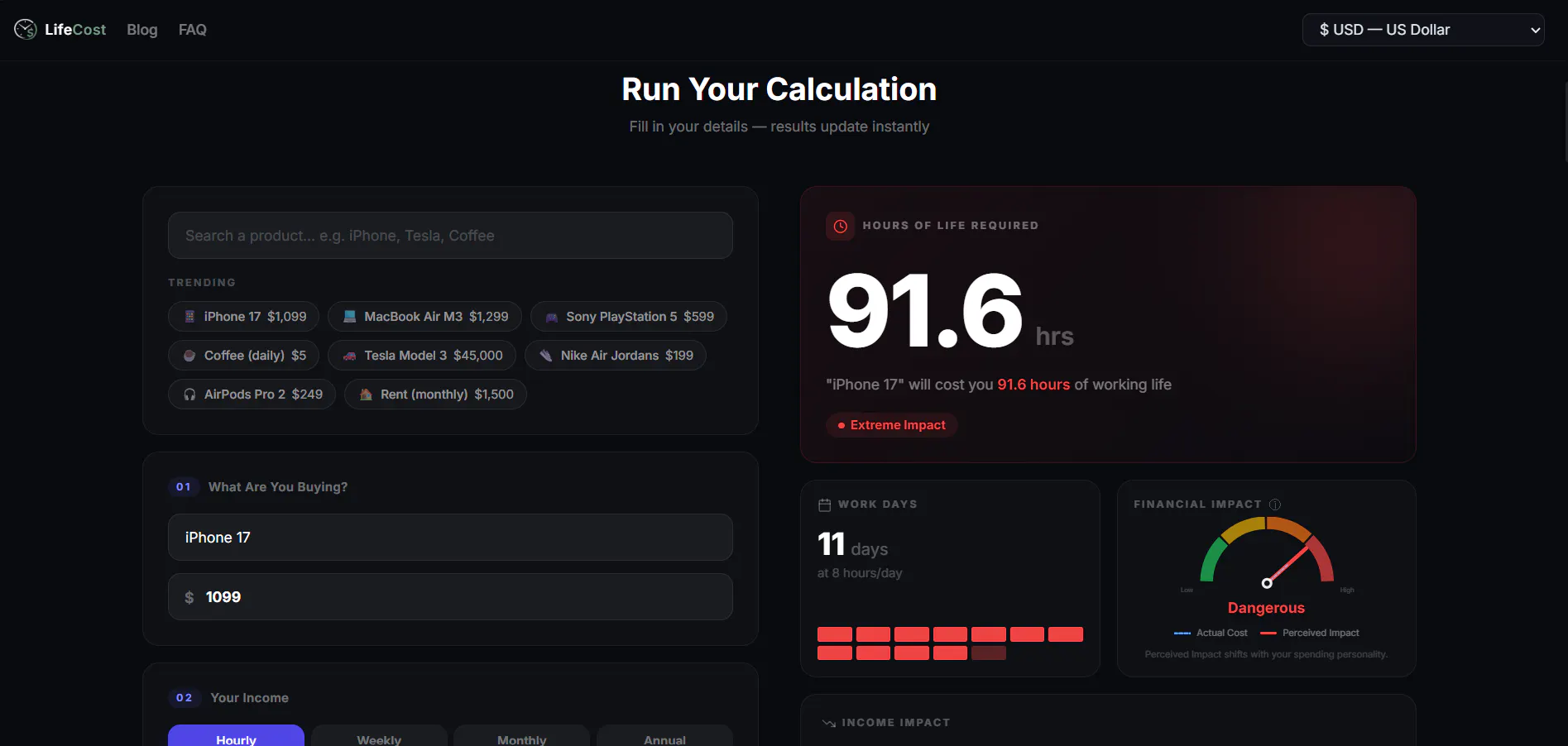Click the calendar icon next to Work Days
The height and width of the screenshot is (746, 1568).
824,505
